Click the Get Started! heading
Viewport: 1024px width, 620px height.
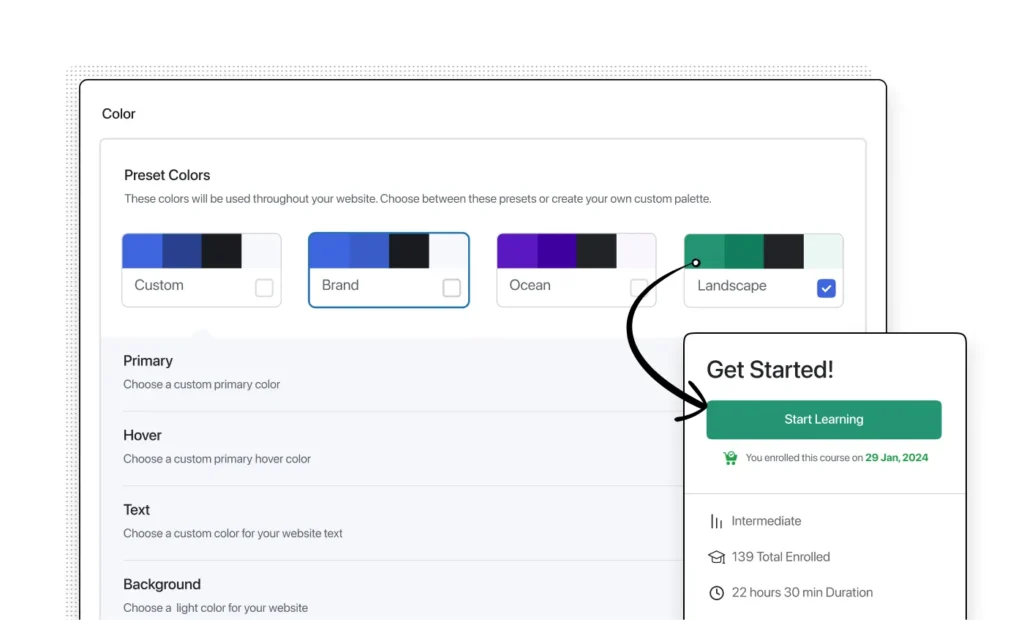click(769, 369)
